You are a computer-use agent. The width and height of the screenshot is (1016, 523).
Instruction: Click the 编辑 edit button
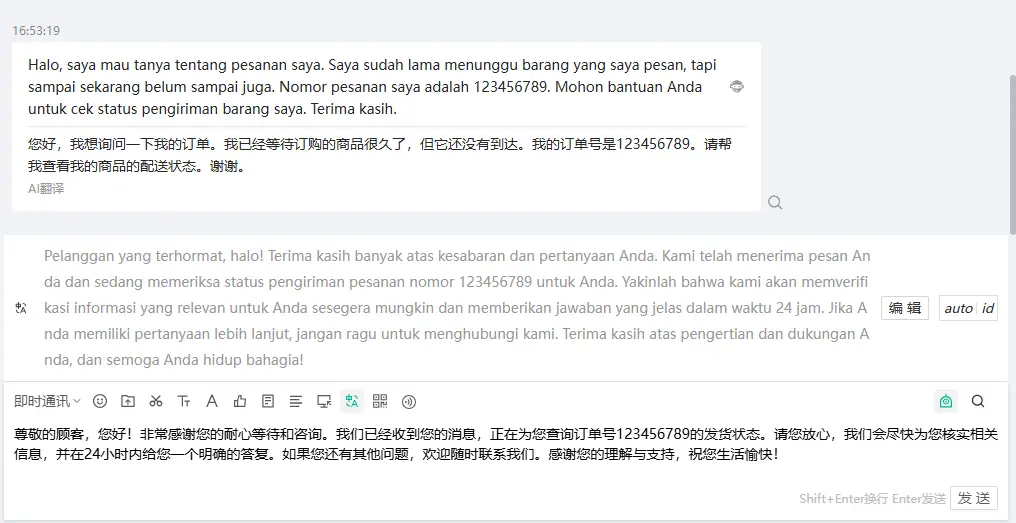(x=905, y=308)
